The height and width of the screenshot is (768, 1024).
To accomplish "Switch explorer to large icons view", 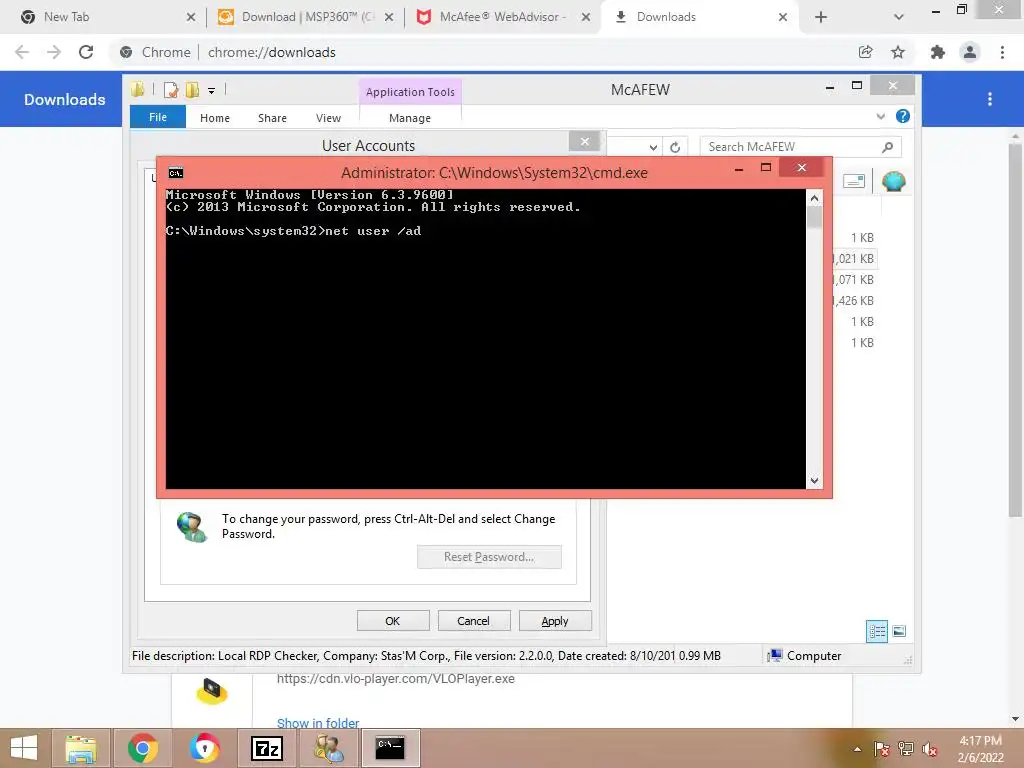I will 899,631.
